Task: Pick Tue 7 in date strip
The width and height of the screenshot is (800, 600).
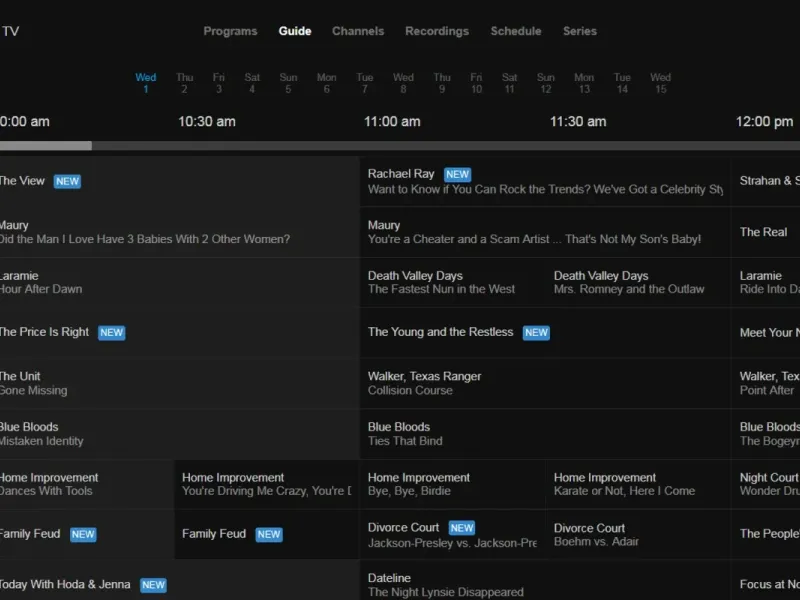Action: 364,83
